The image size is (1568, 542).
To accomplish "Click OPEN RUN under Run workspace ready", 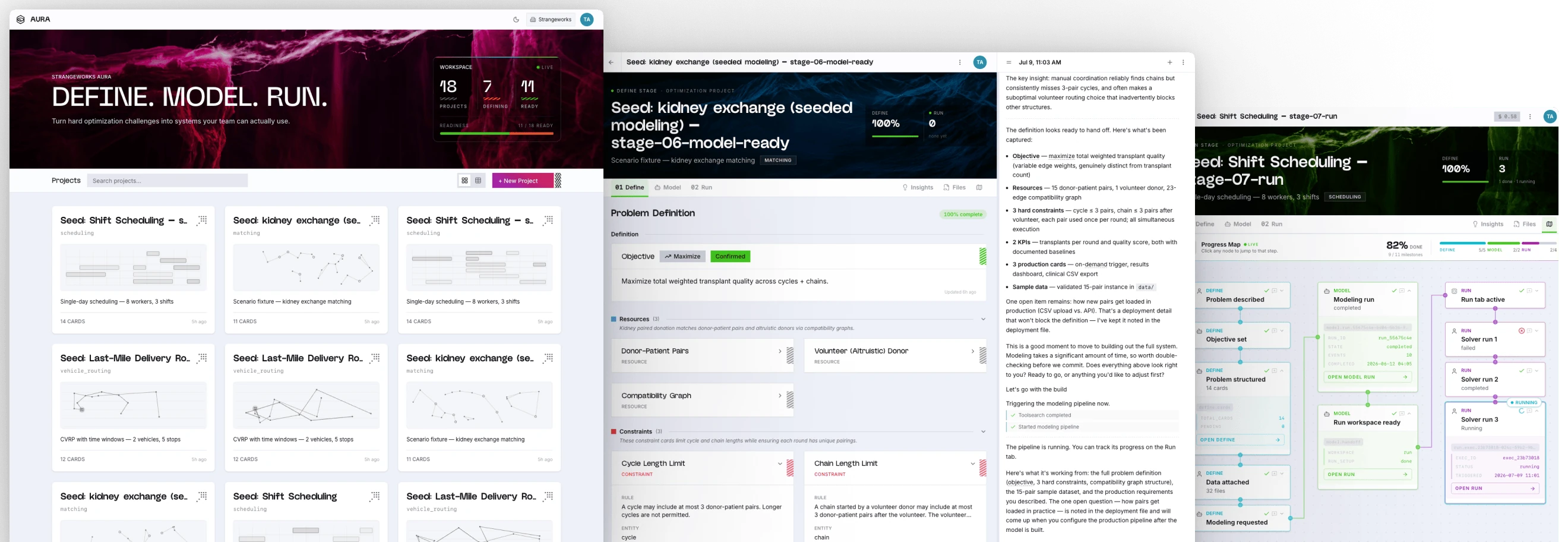I will tap(1368, 474).
